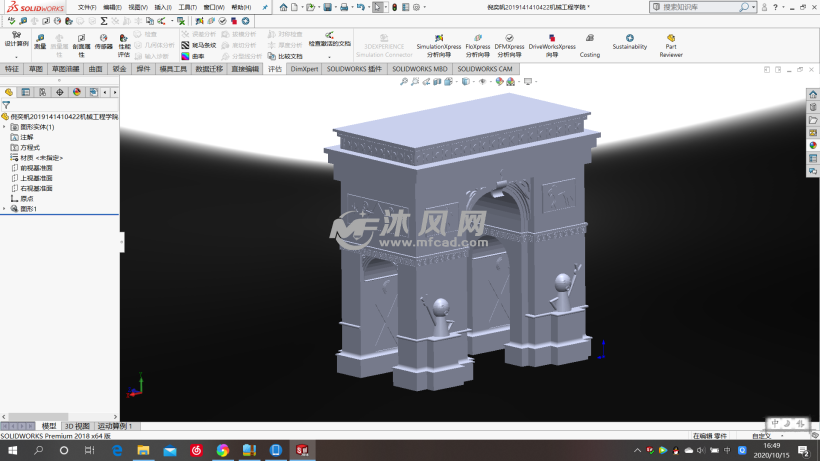Expand the 图形1 tree node
The height and width of the screenshot is (461, 820).
tap(5, 209)
